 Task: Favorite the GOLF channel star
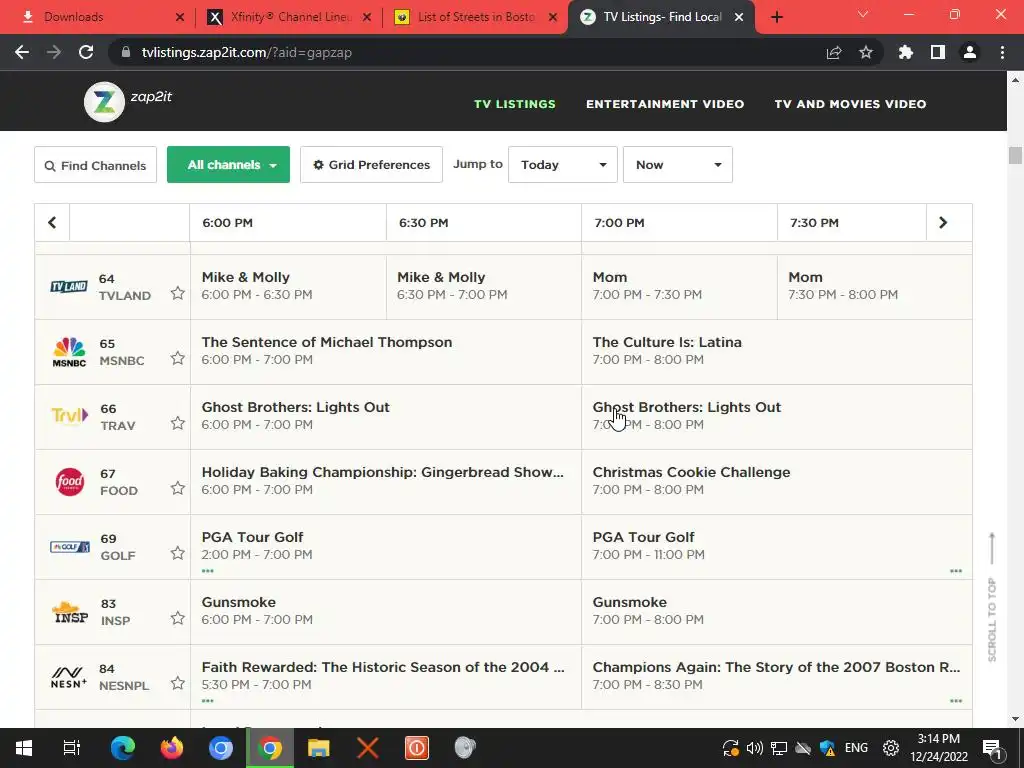coord(178,553)
